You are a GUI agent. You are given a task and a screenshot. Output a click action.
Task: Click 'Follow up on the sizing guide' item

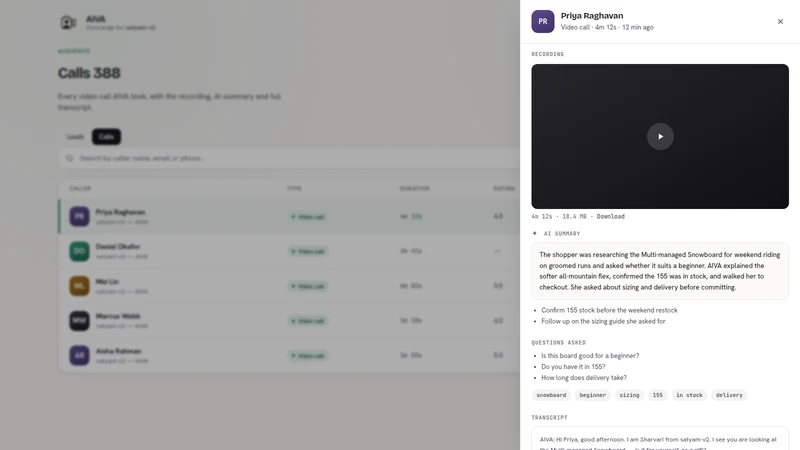point(603,321)
